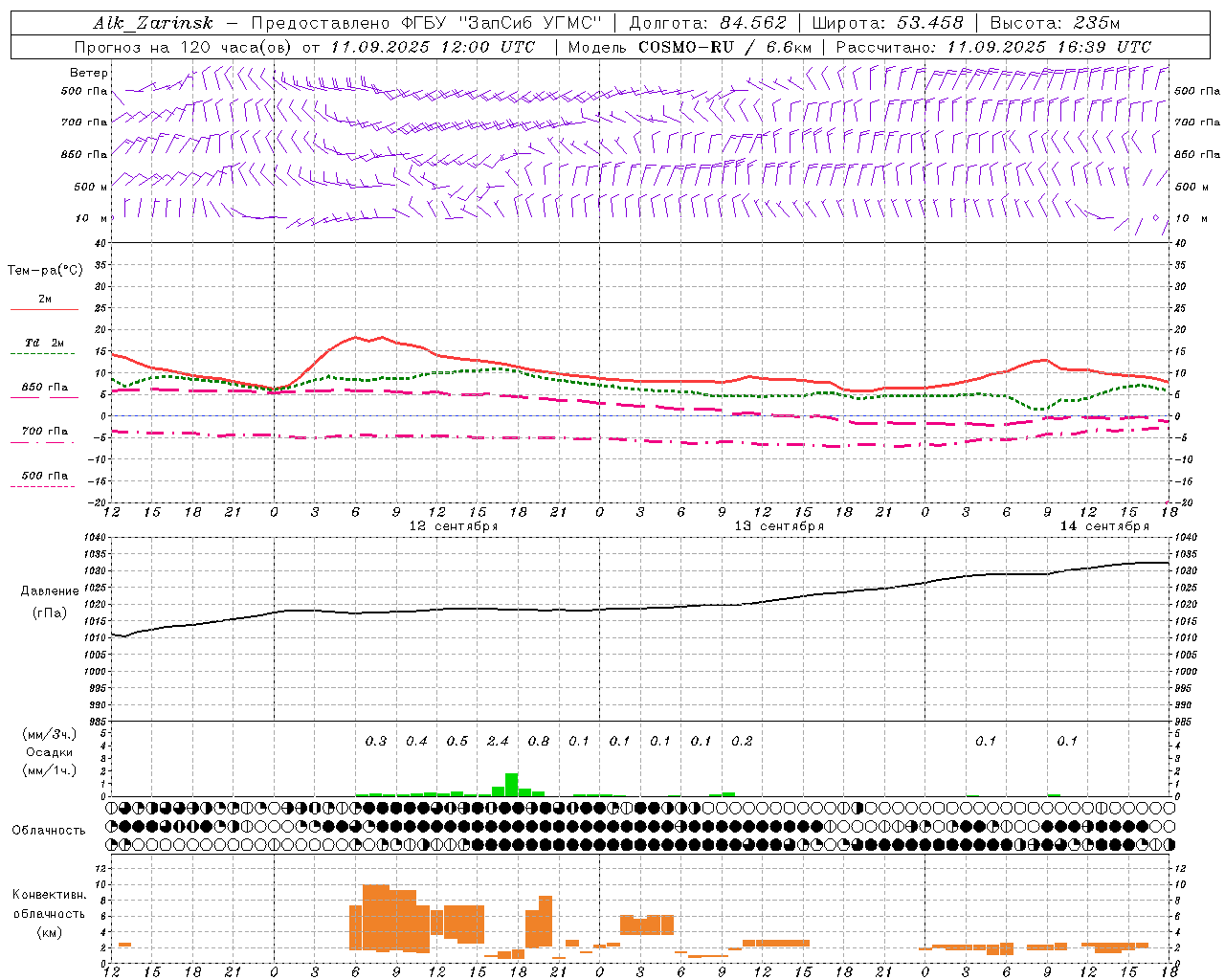Image resolution: width=1225 pixels, height=980 pixels.
Task: Click the elevation text Высота: 235м
Action: pyautogui.click(x=1055, y=23)
